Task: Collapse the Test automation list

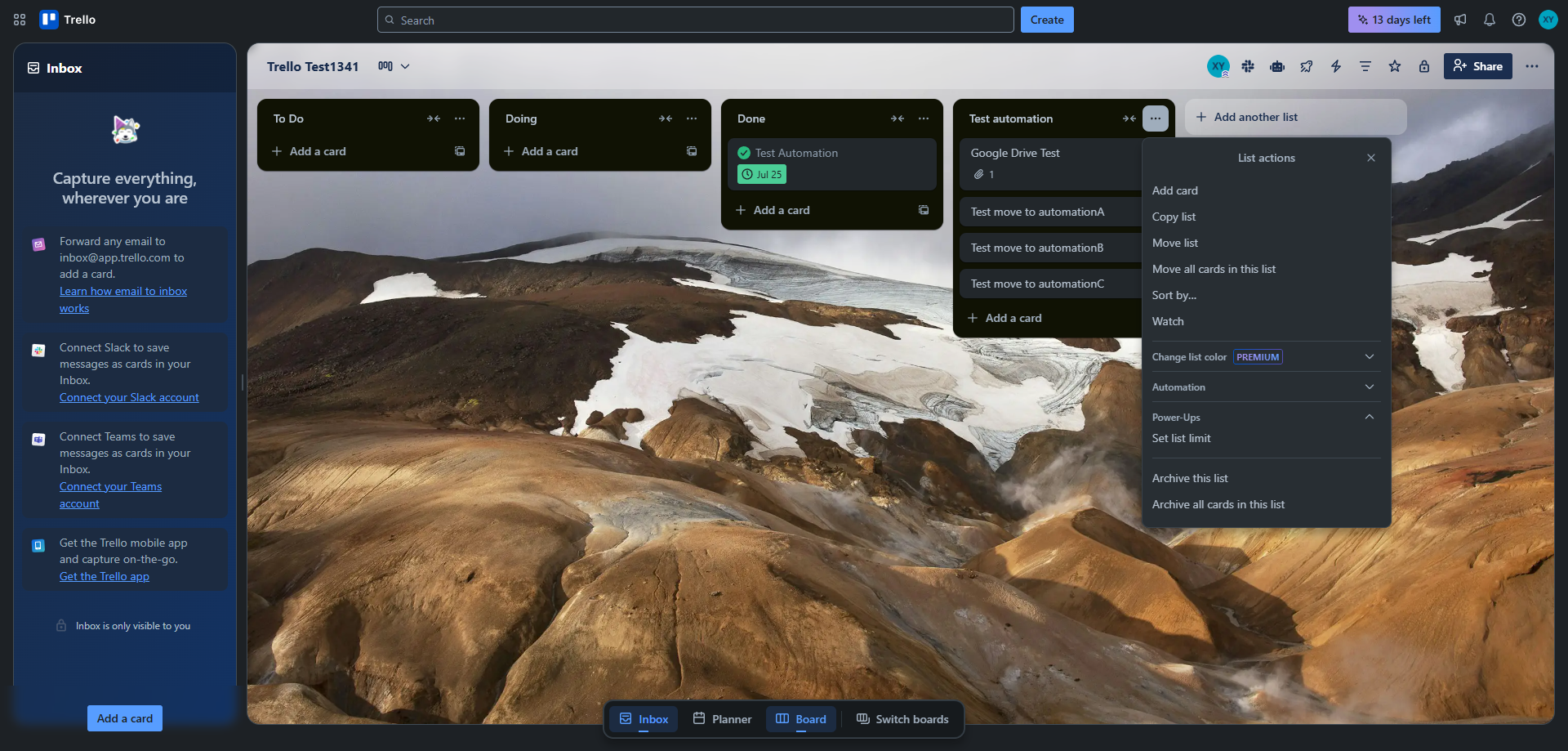Action: (x=1129, y=118)
